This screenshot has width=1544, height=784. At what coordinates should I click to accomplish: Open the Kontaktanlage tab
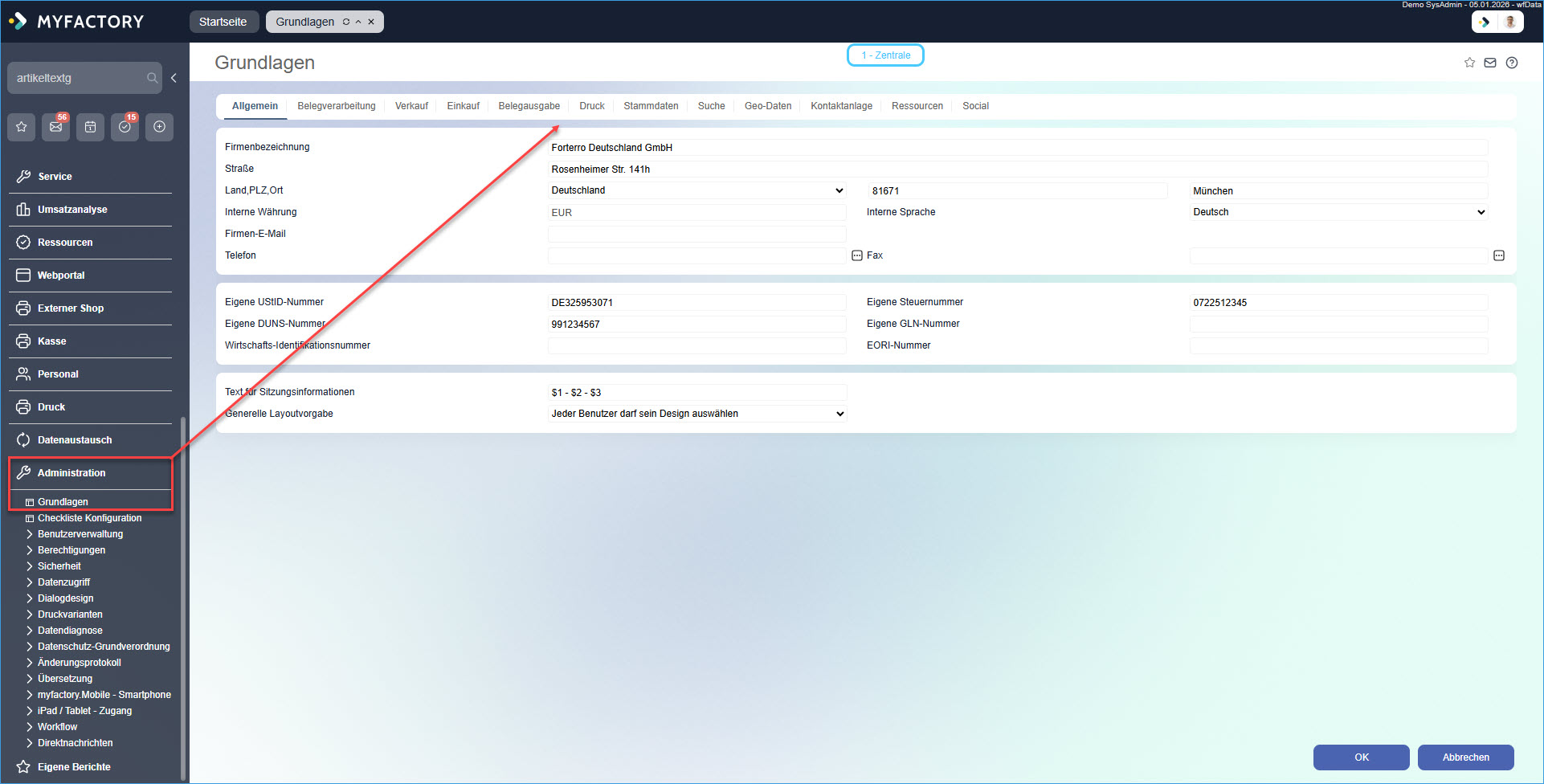842,106
